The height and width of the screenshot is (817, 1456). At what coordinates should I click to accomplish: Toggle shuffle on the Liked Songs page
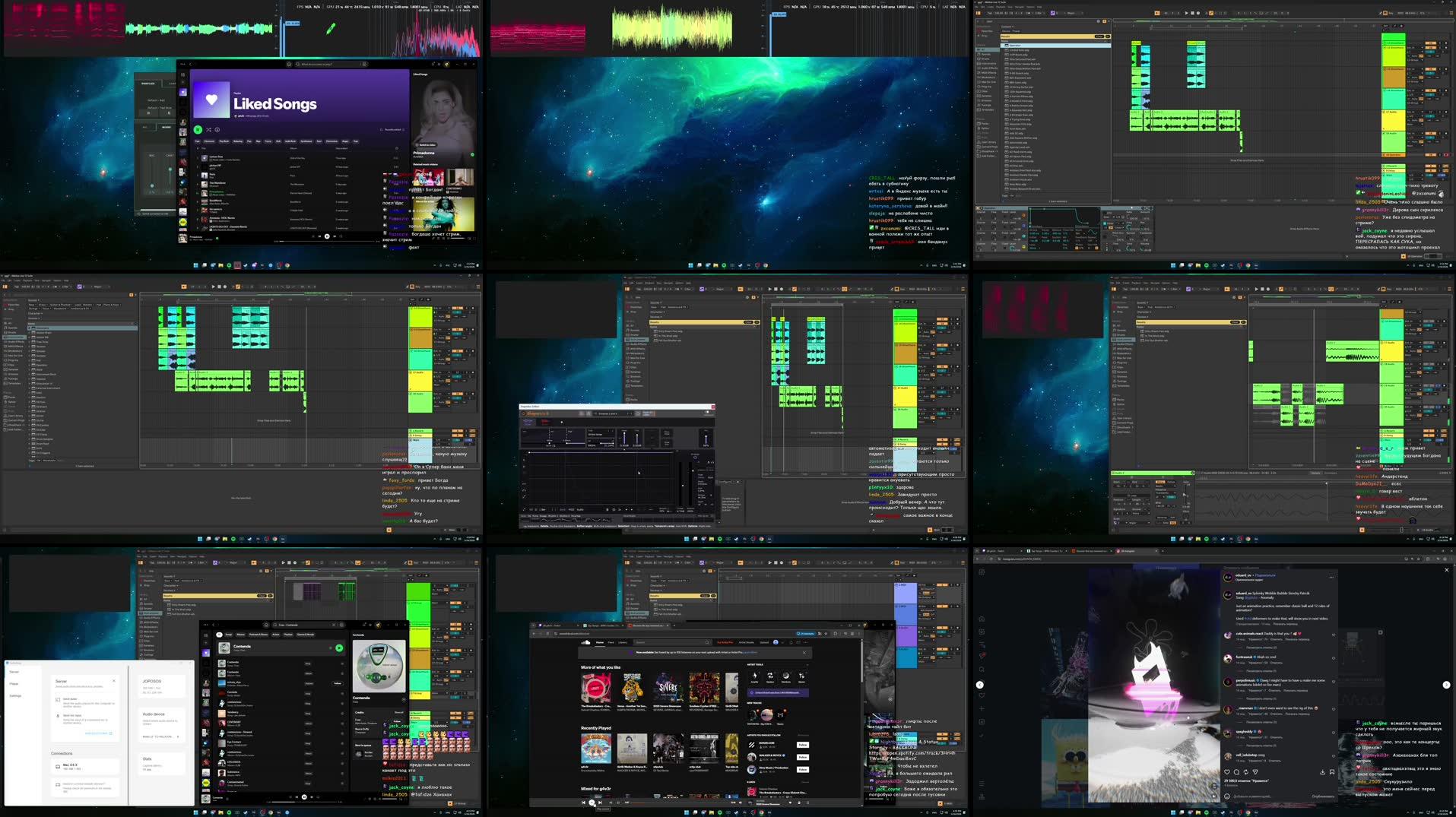pyautogui.click(x=208, y=130)
